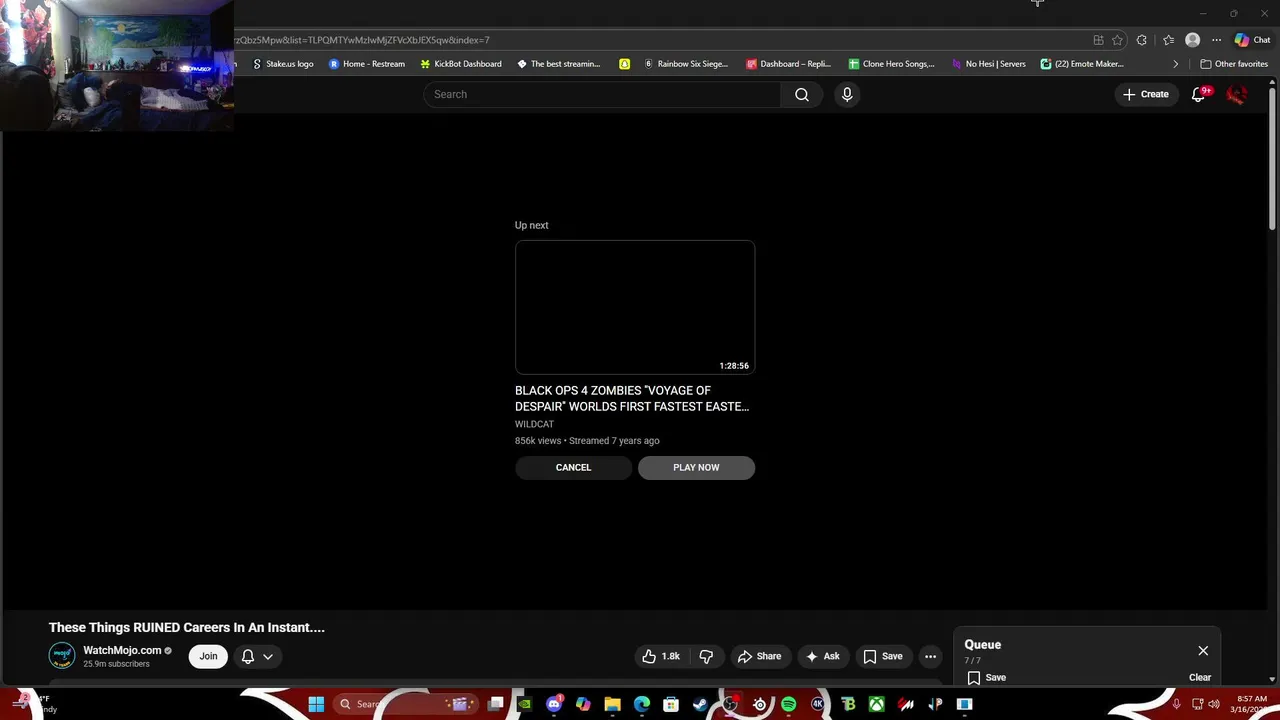This screenshot has height=720, width=1280.
Task: Click the Windows taskbar search box
Action: pos(405,704)
